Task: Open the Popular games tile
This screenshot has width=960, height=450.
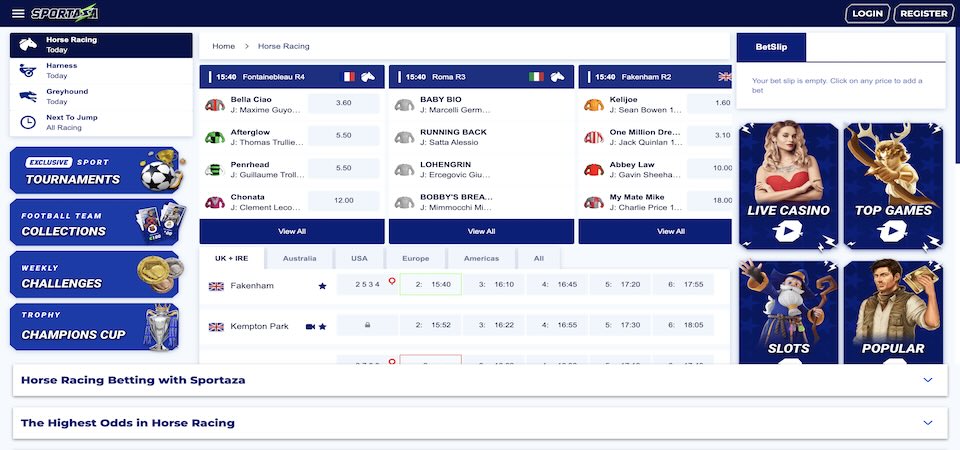Action: (893, 312)
